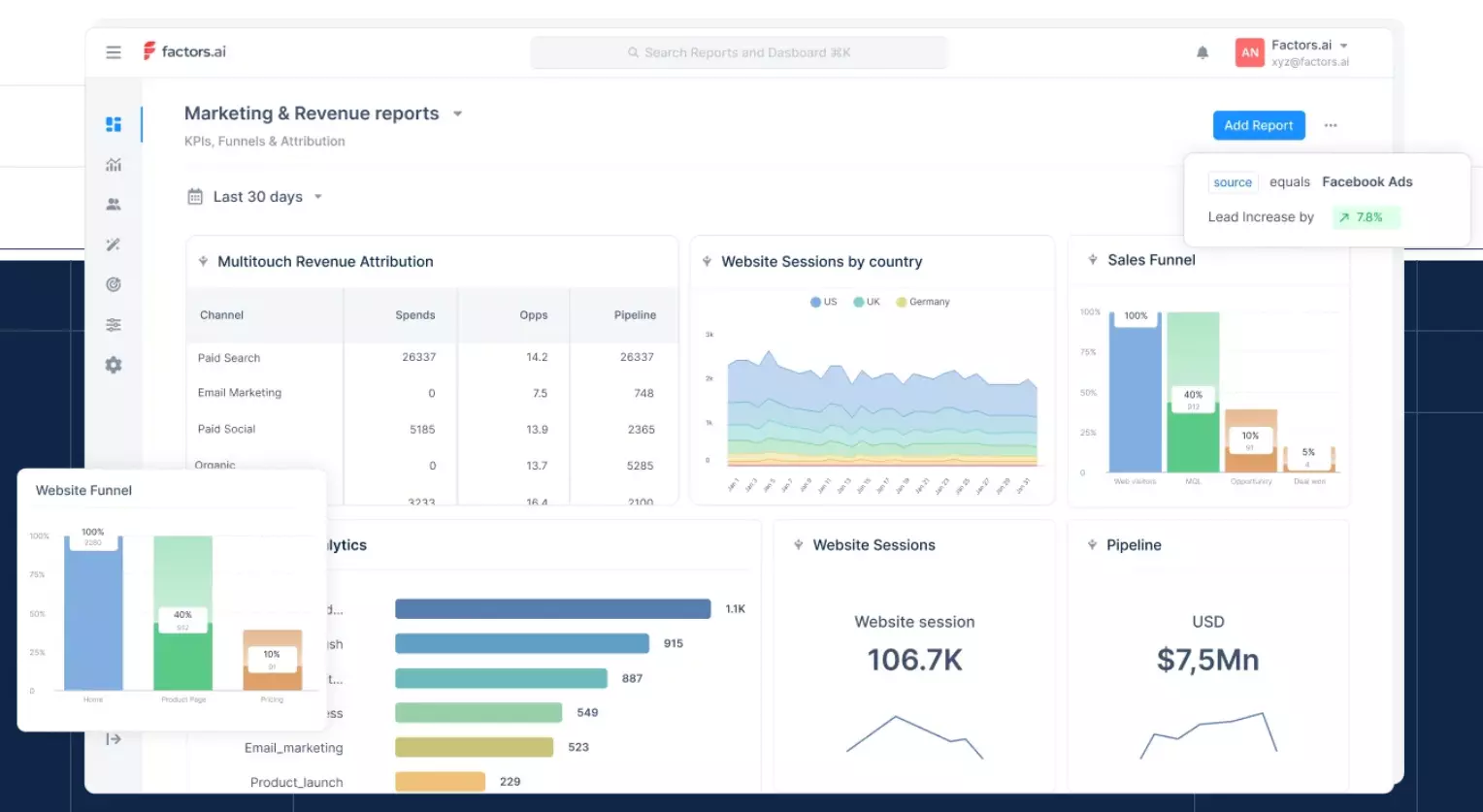The width and height of the screenshot is (1483, 812).
Task: Click the Search Reports and Dashboard field
Action: point(739,51)
